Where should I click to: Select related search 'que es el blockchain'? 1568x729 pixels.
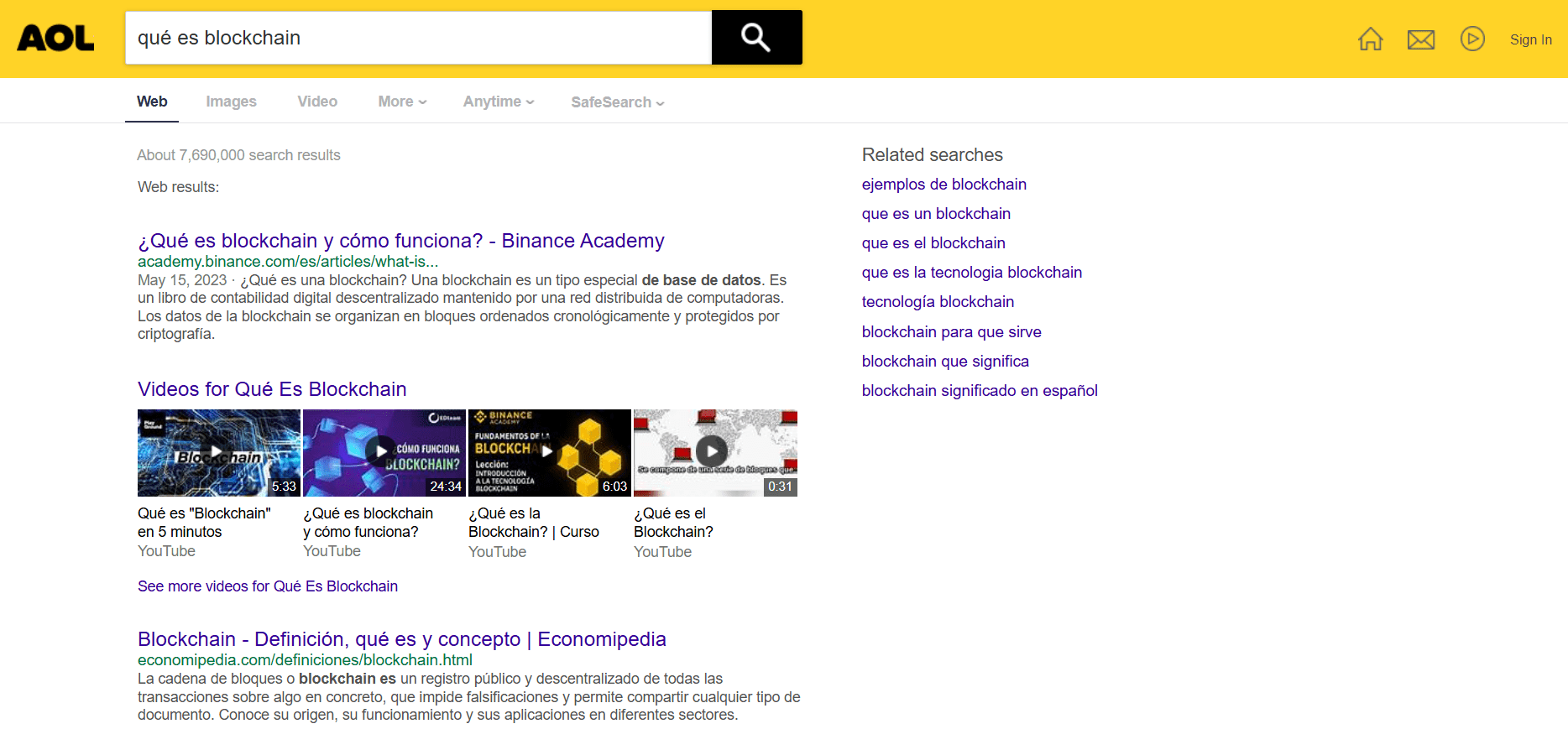pyautogui.click(x=933, y=243)
